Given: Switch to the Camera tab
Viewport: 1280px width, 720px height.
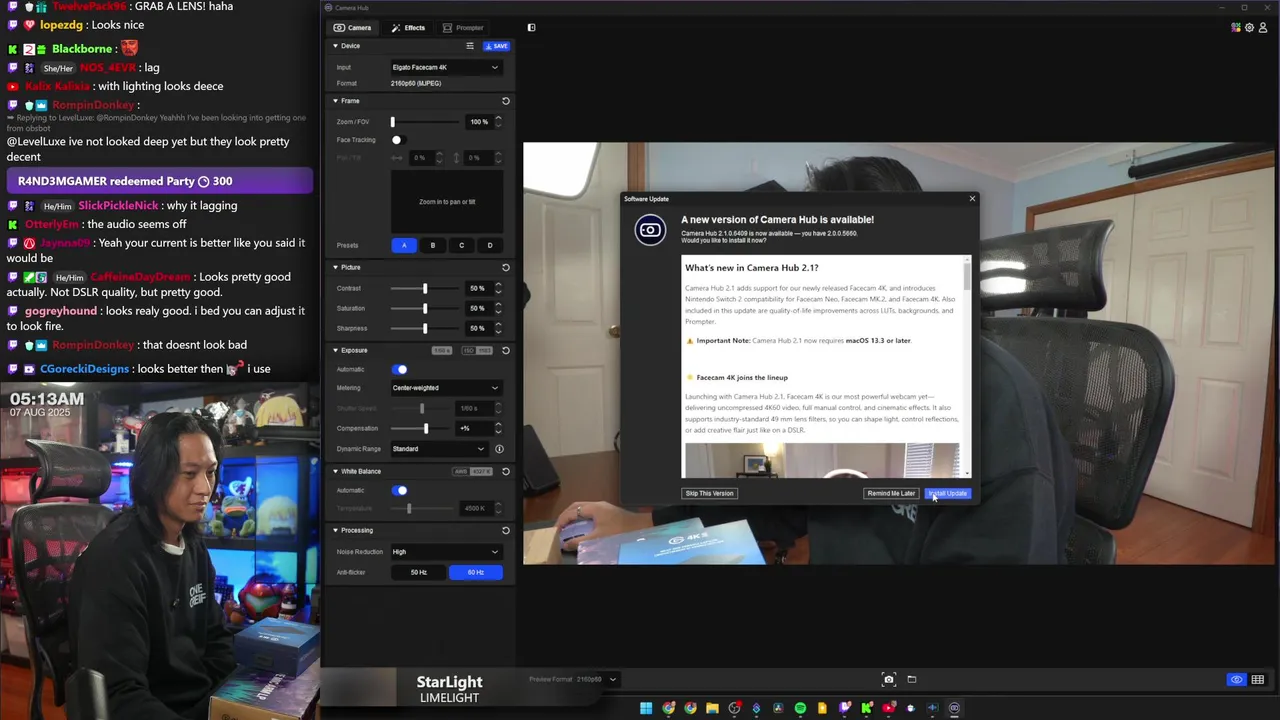Looking at the screenshot, I should [x=352, y=28].
